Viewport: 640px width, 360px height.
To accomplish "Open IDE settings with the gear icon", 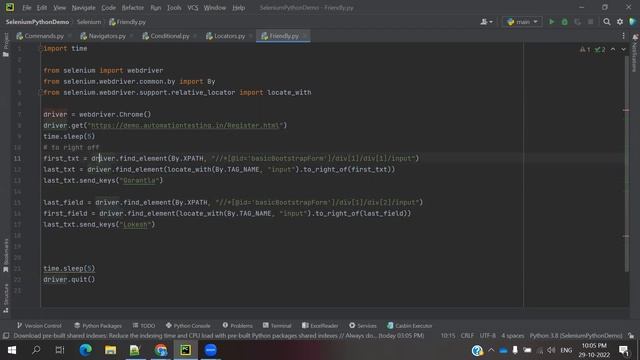I will click(620, 22).
